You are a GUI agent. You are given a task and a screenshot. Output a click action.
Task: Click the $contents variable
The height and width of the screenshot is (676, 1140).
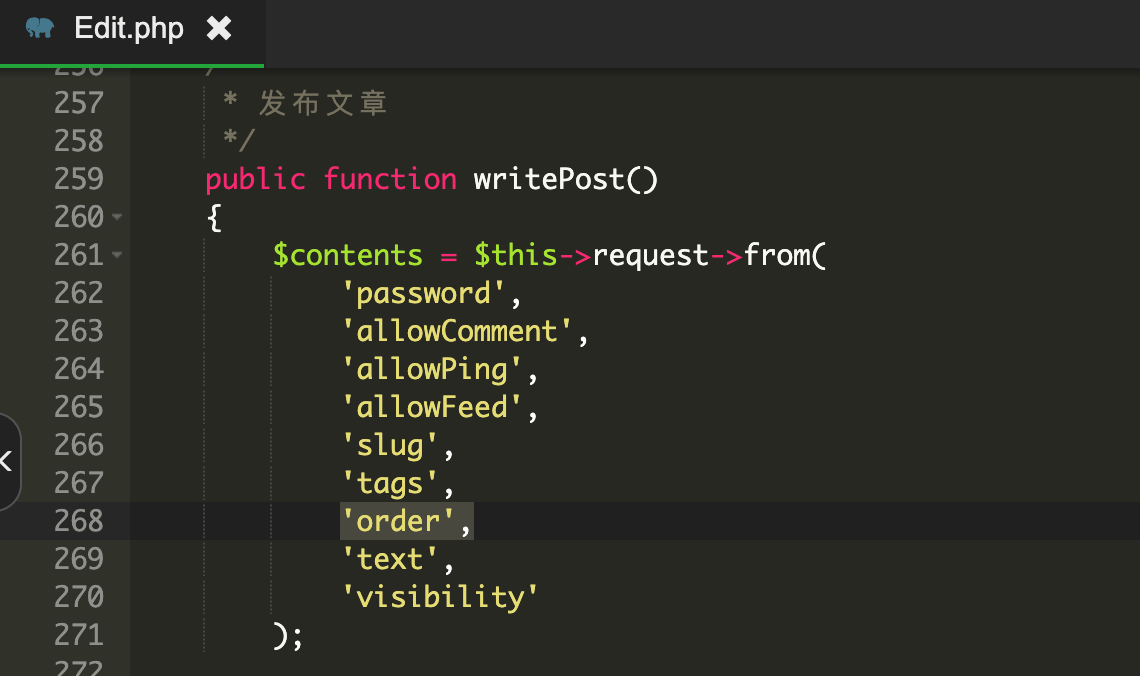click(347, 255)
